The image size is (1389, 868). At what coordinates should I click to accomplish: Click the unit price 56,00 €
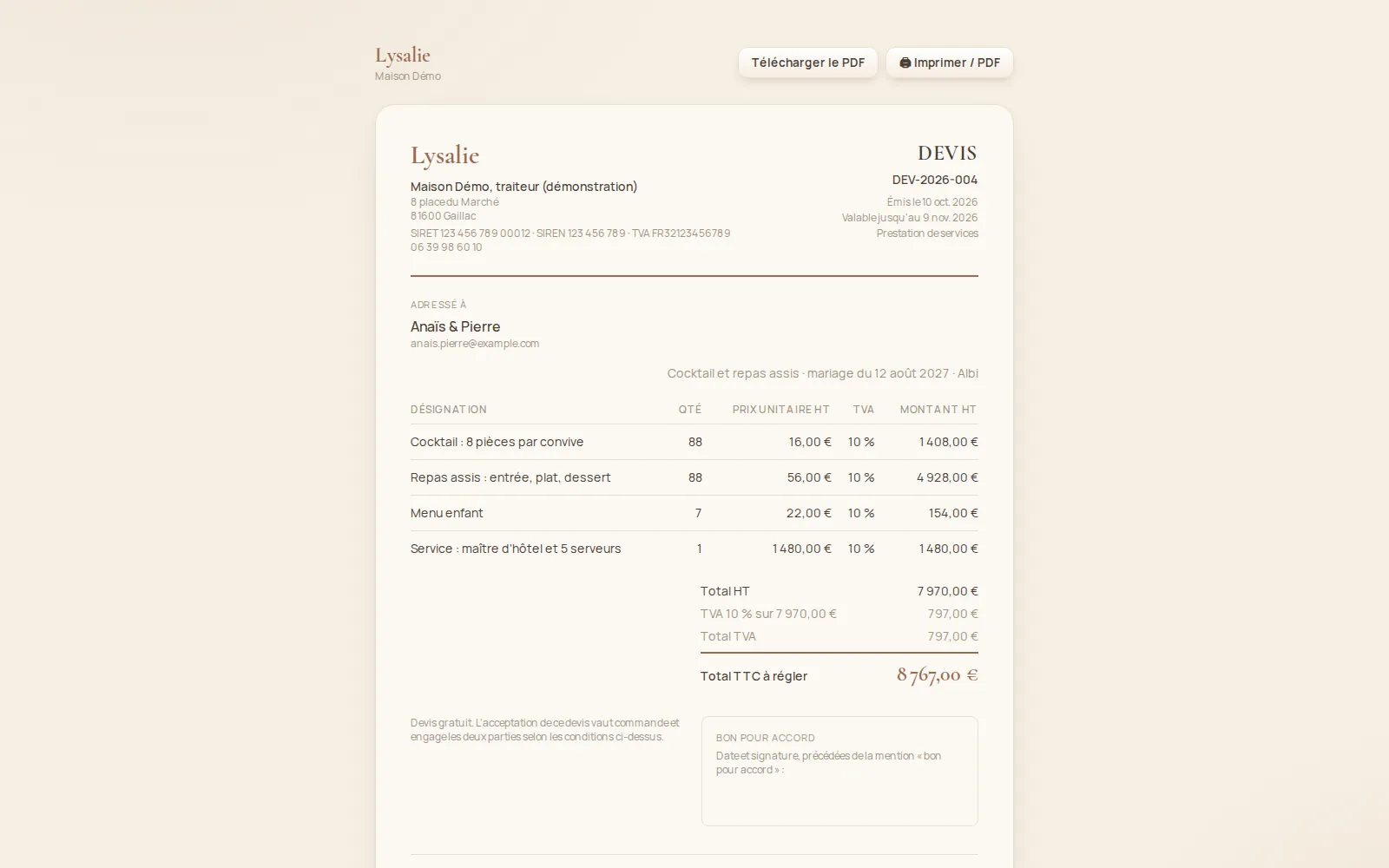809,477
